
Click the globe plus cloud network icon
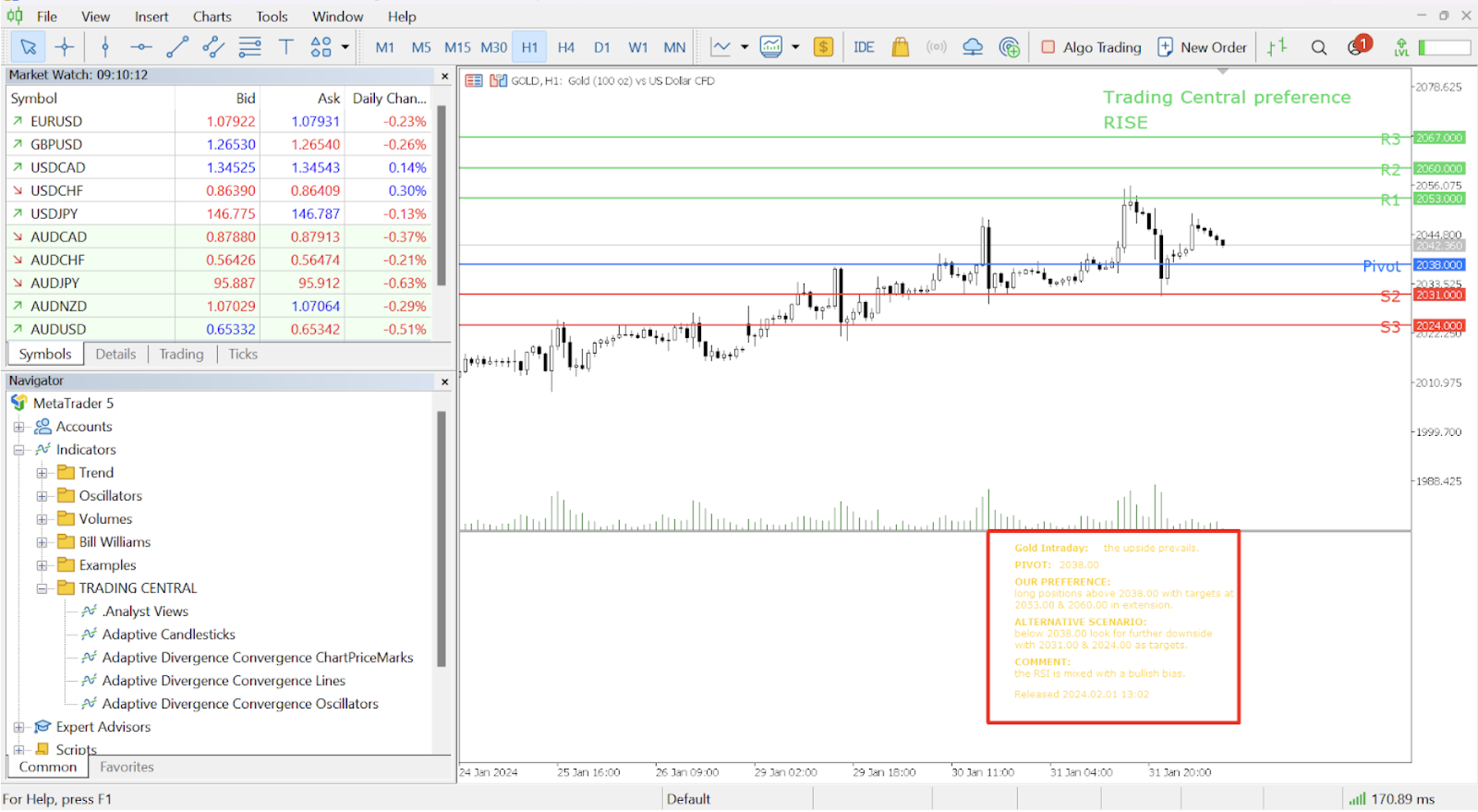[x=1010, y=47]
